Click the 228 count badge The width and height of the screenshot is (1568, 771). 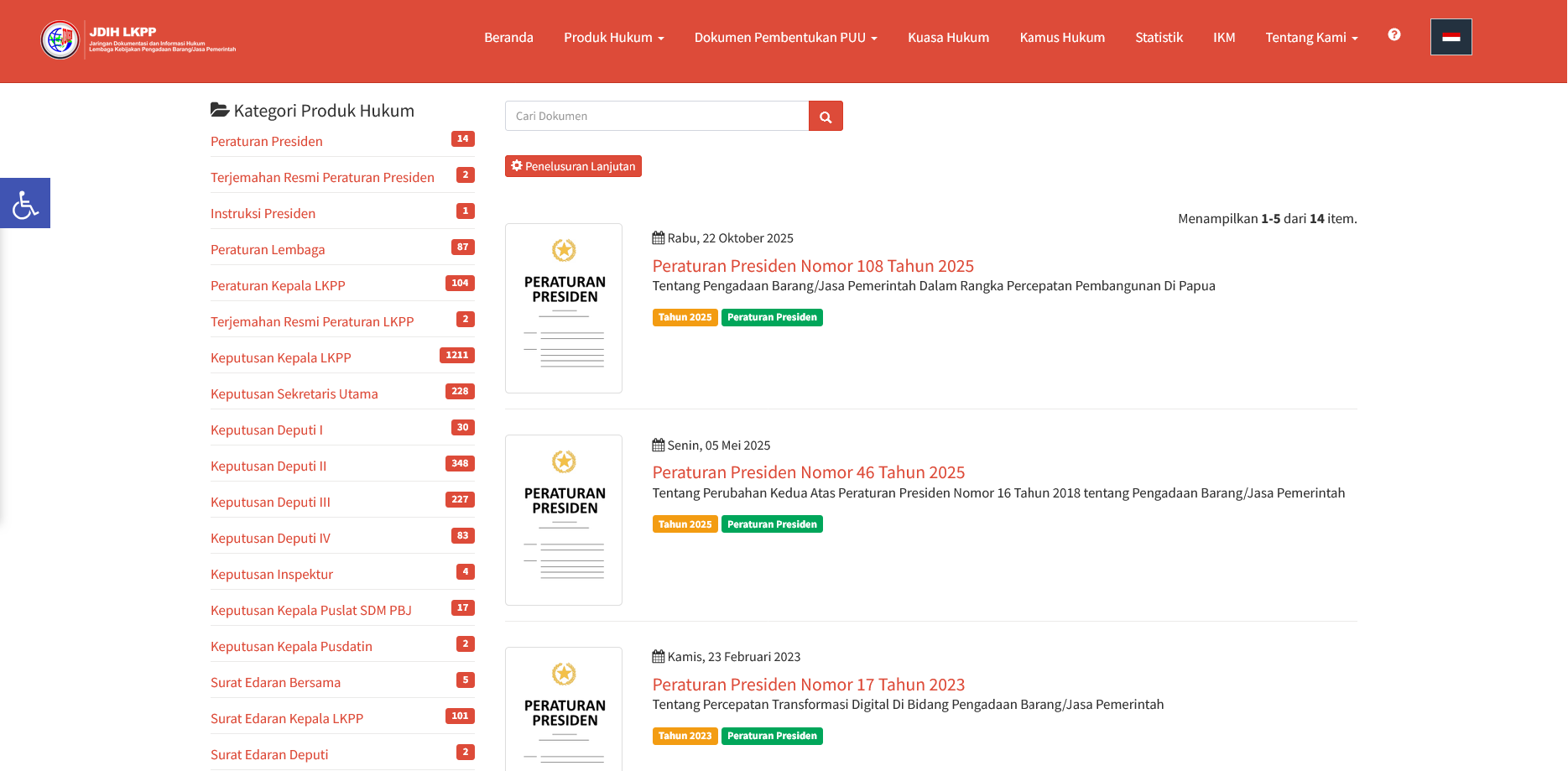[x=460, y=392]
